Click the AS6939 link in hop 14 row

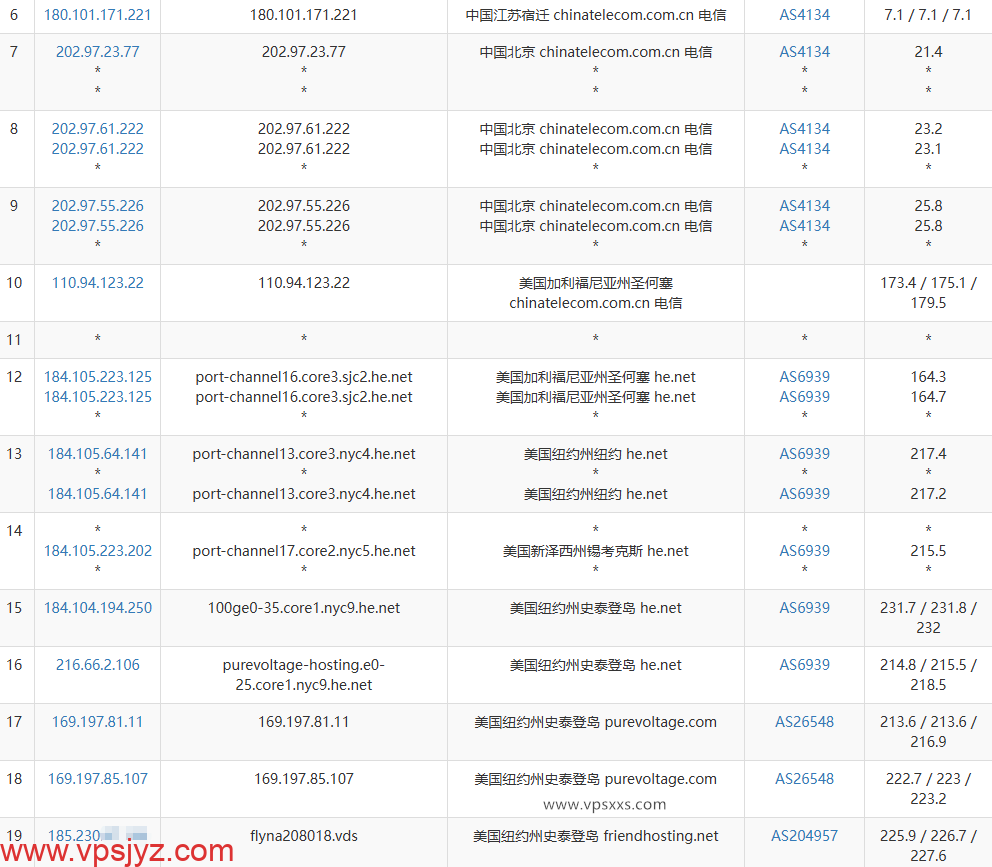[x=804, y=551]
